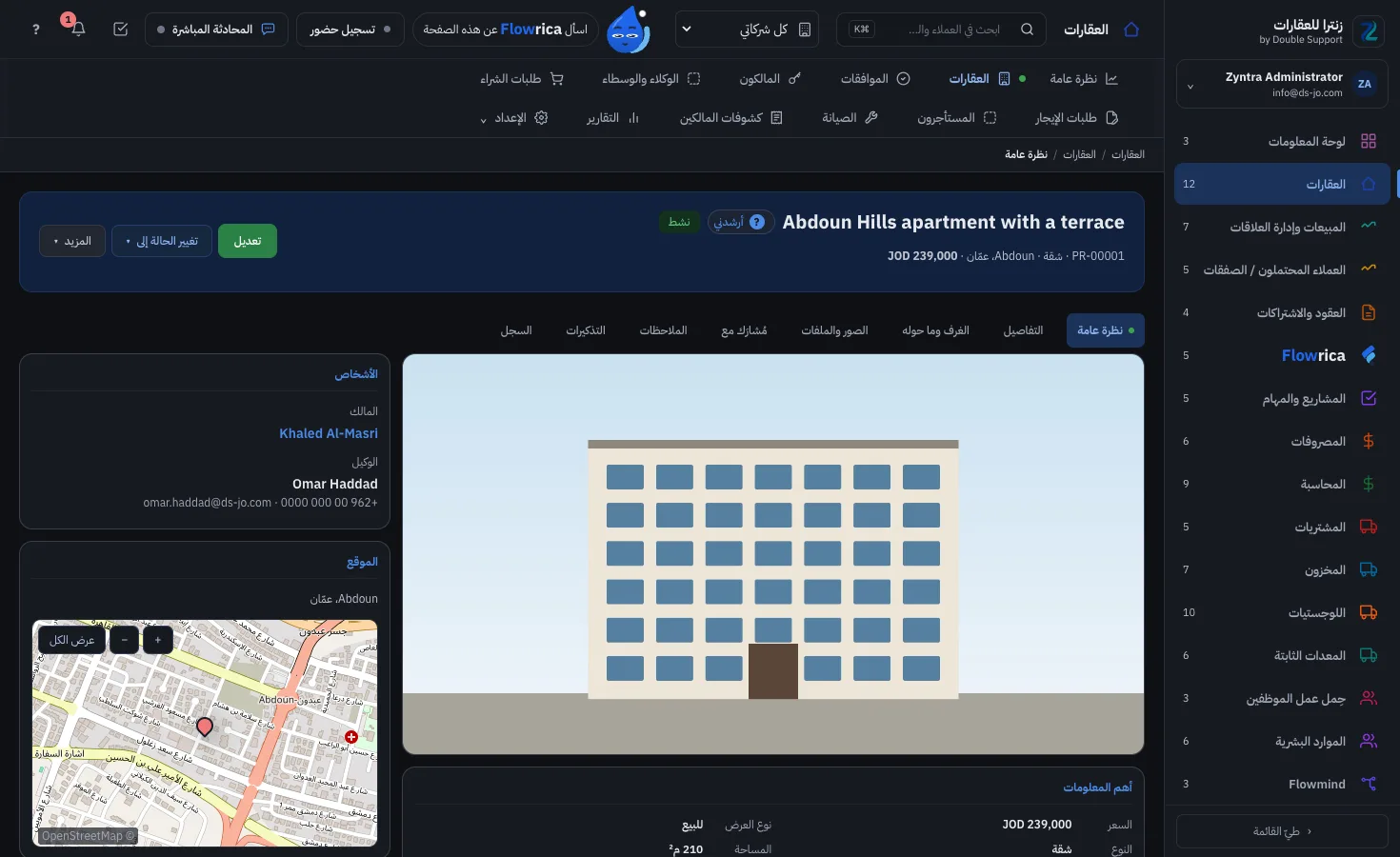This screenshot has width=1400, height=857.
Task: Open المحاسبة in the sidebar
Action: (x=1282, y=484)
